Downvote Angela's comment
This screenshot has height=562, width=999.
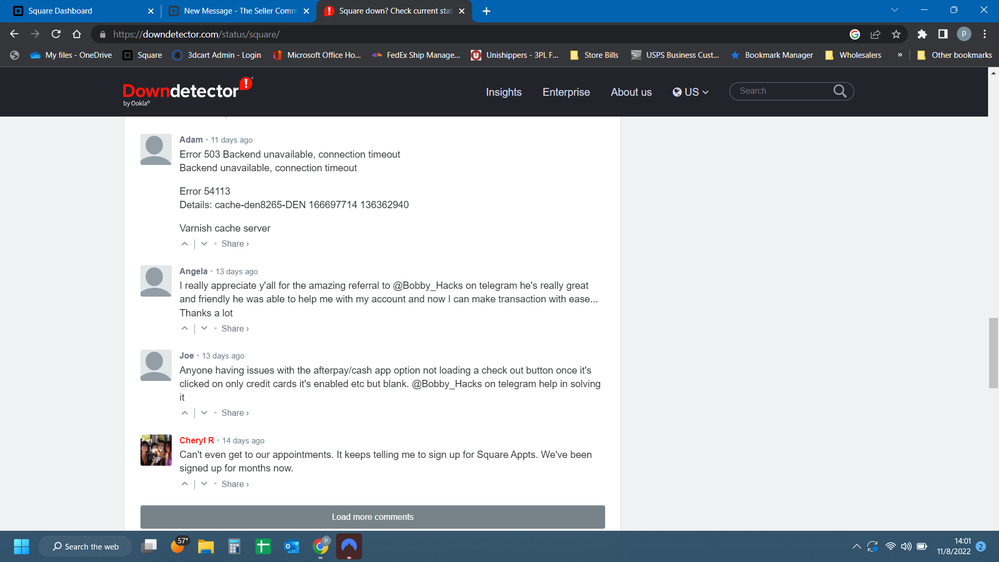204,329
